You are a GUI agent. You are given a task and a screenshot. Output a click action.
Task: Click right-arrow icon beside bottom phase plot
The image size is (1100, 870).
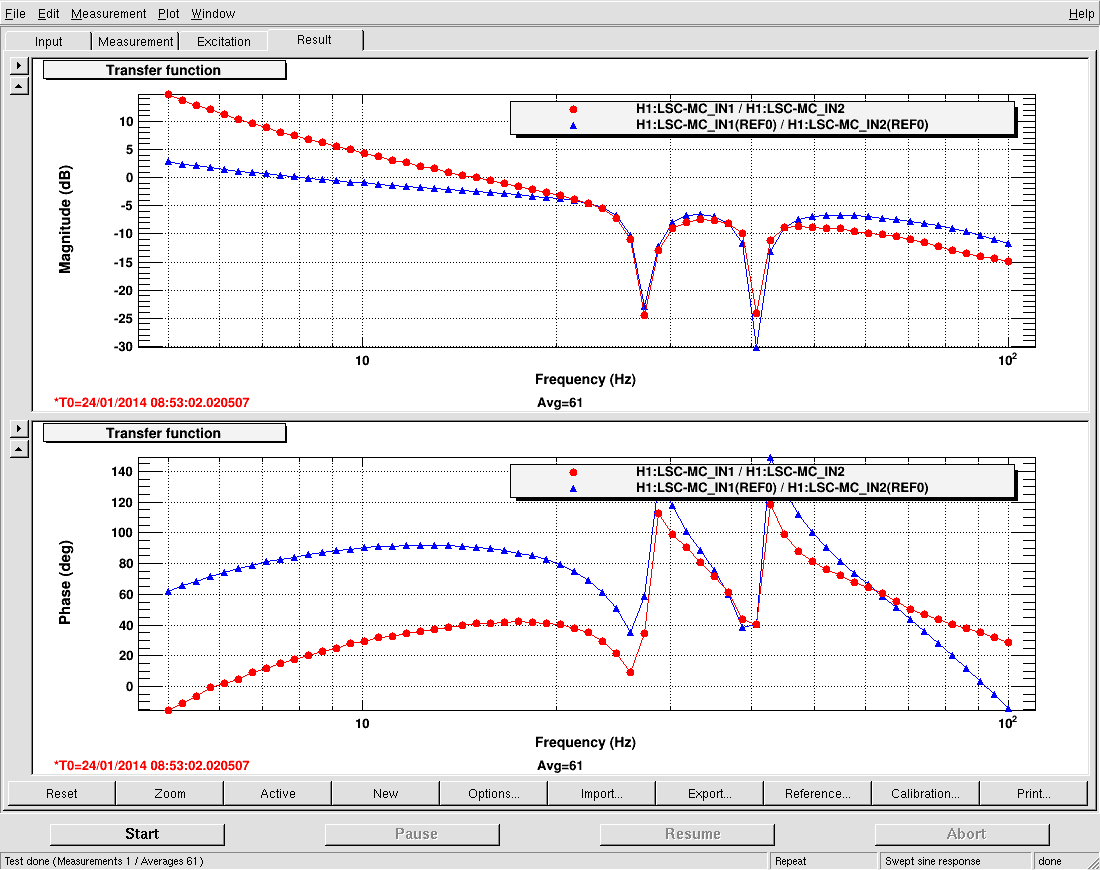click(x=18, y=429)
